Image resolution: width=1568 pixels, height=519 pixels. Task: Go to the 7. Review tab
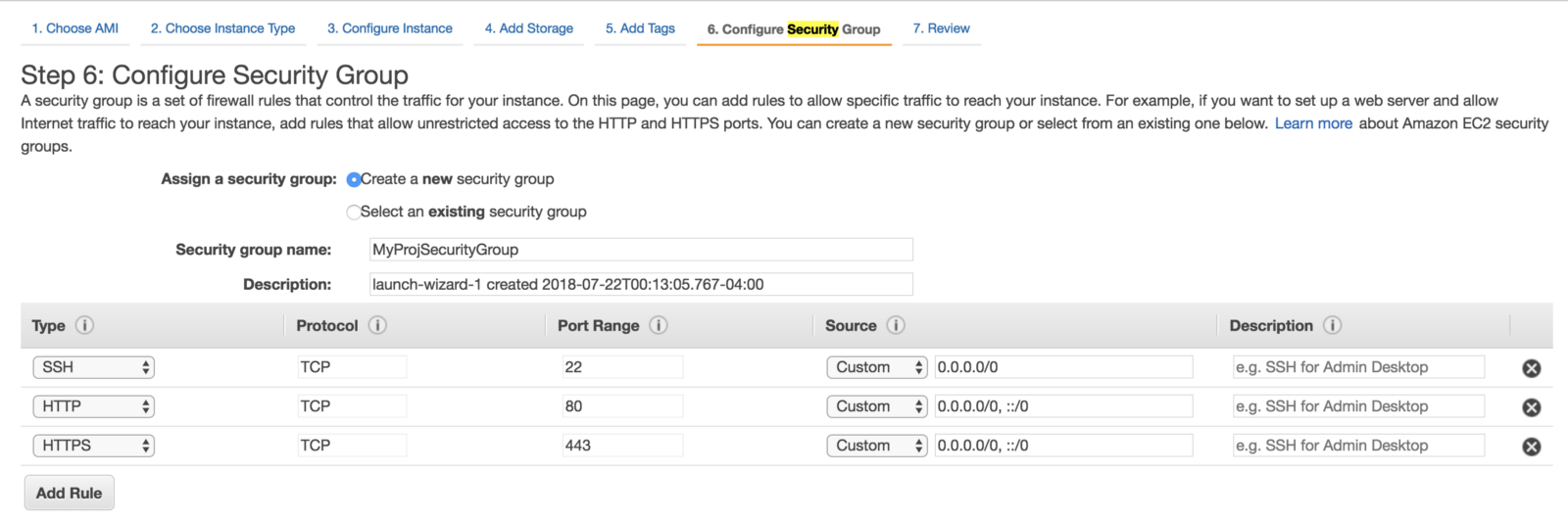pos(941,28)
